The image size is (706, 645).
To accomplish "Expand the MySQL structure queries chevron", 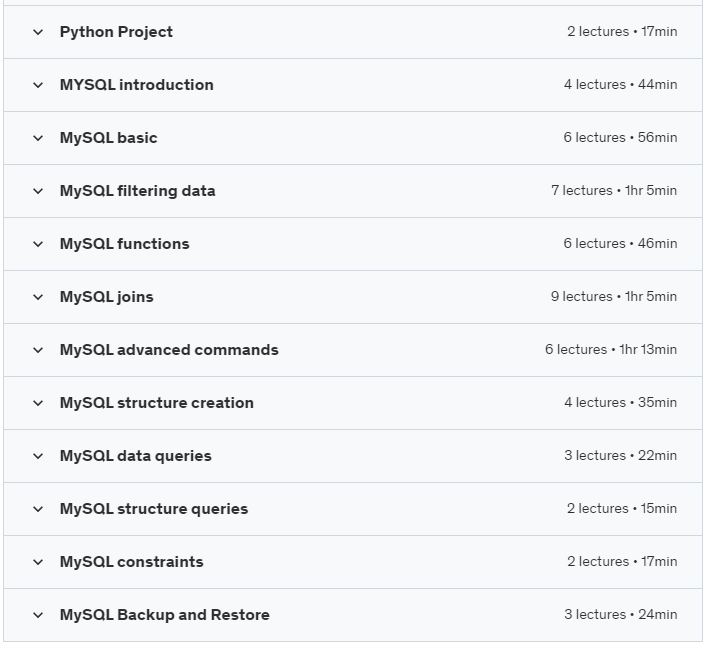I will [x=38, y=509].
